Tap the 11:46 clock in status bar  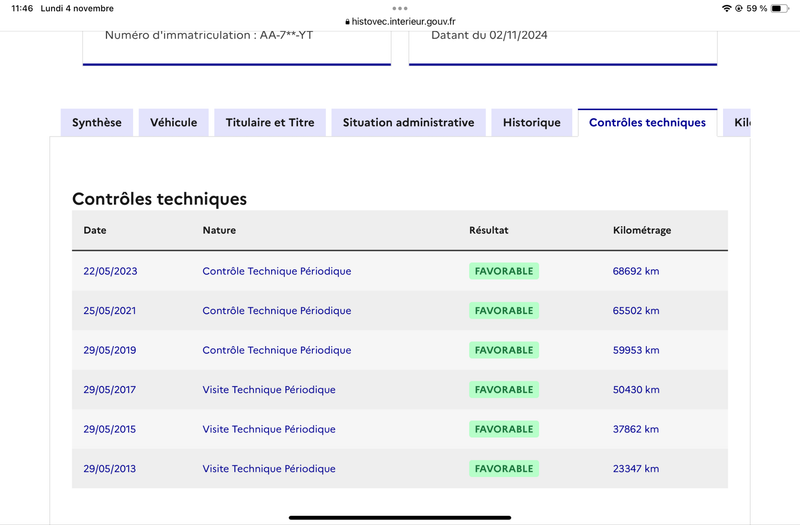point(22,8)
